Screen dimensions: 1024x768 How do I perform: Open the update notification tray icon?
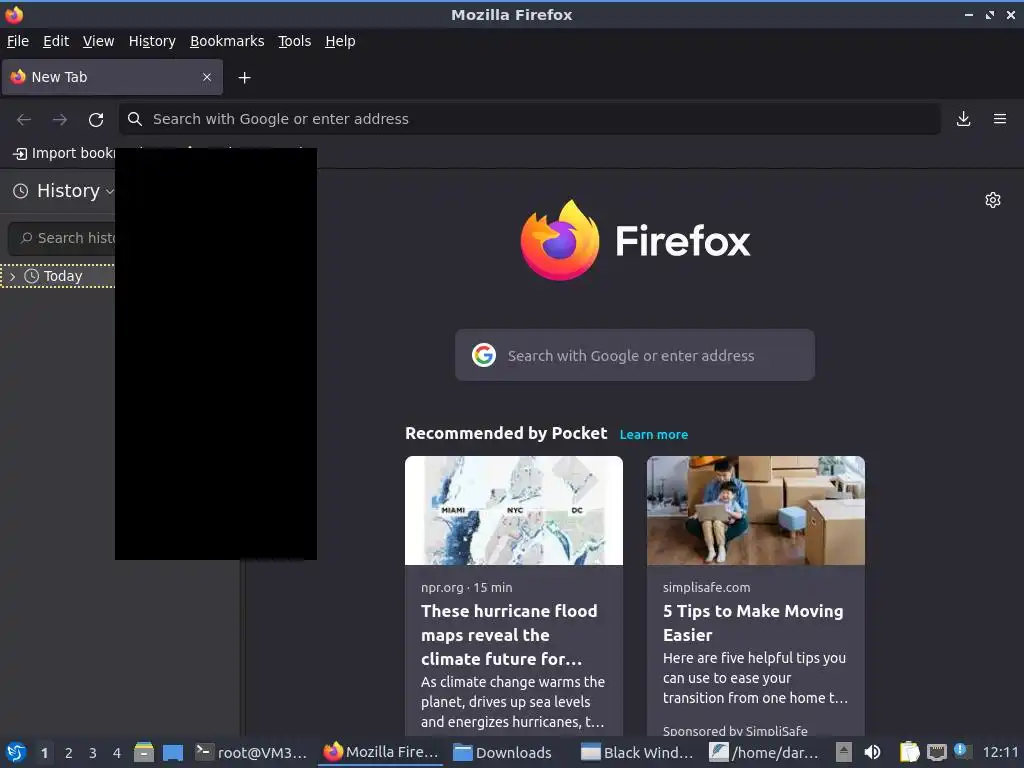962,751
